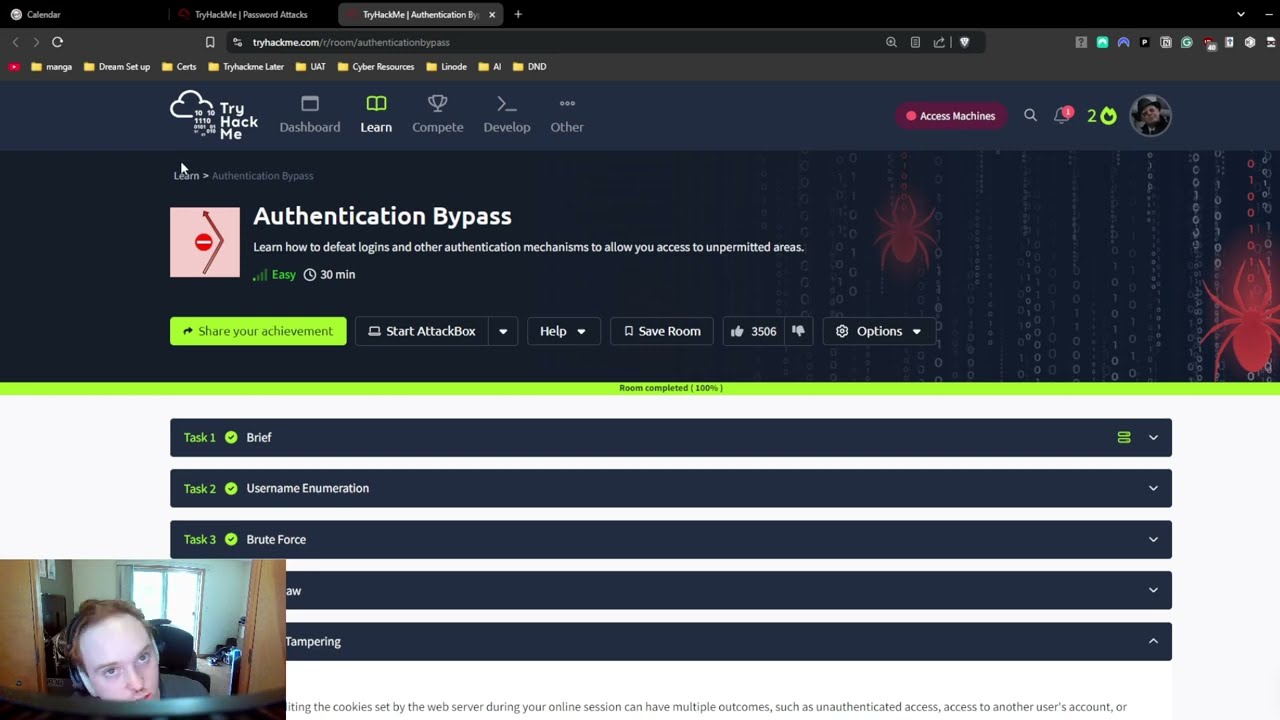The width and height of the screenshot is (1280, 720).
Task: Open the Help dropdown
Action: (x=563, y=331)
